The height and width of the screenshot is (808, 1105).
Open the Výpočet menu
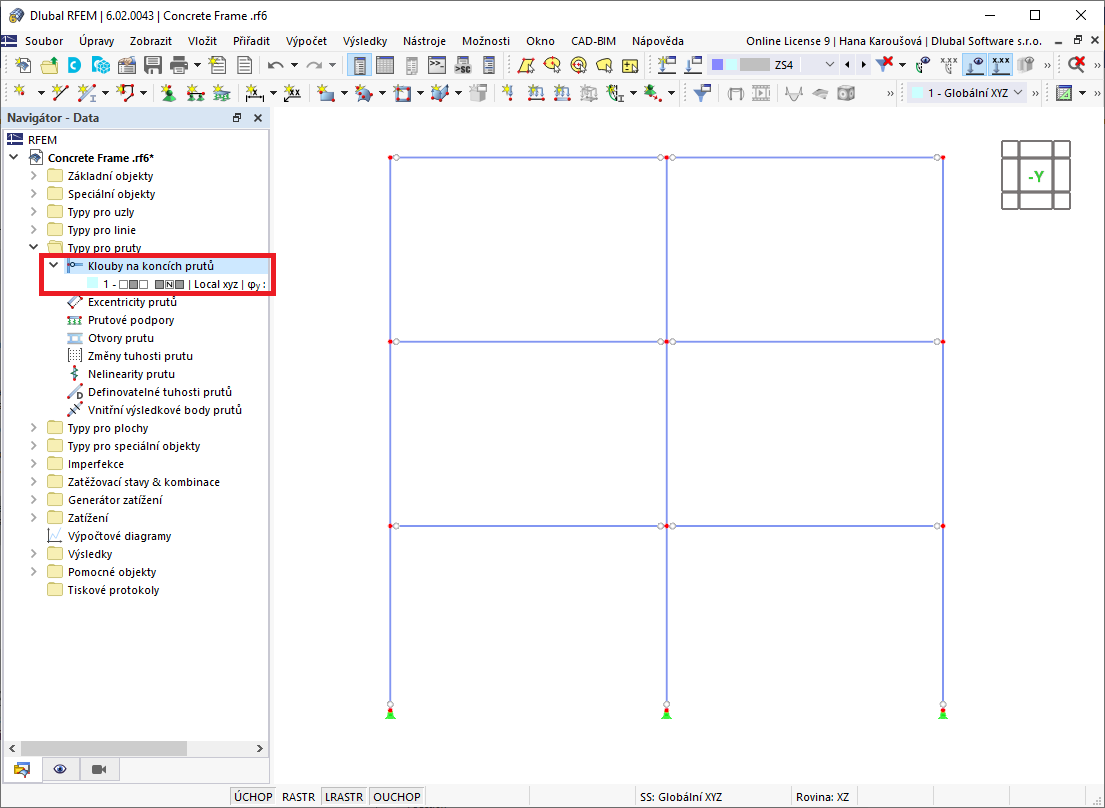coord(306,41)
